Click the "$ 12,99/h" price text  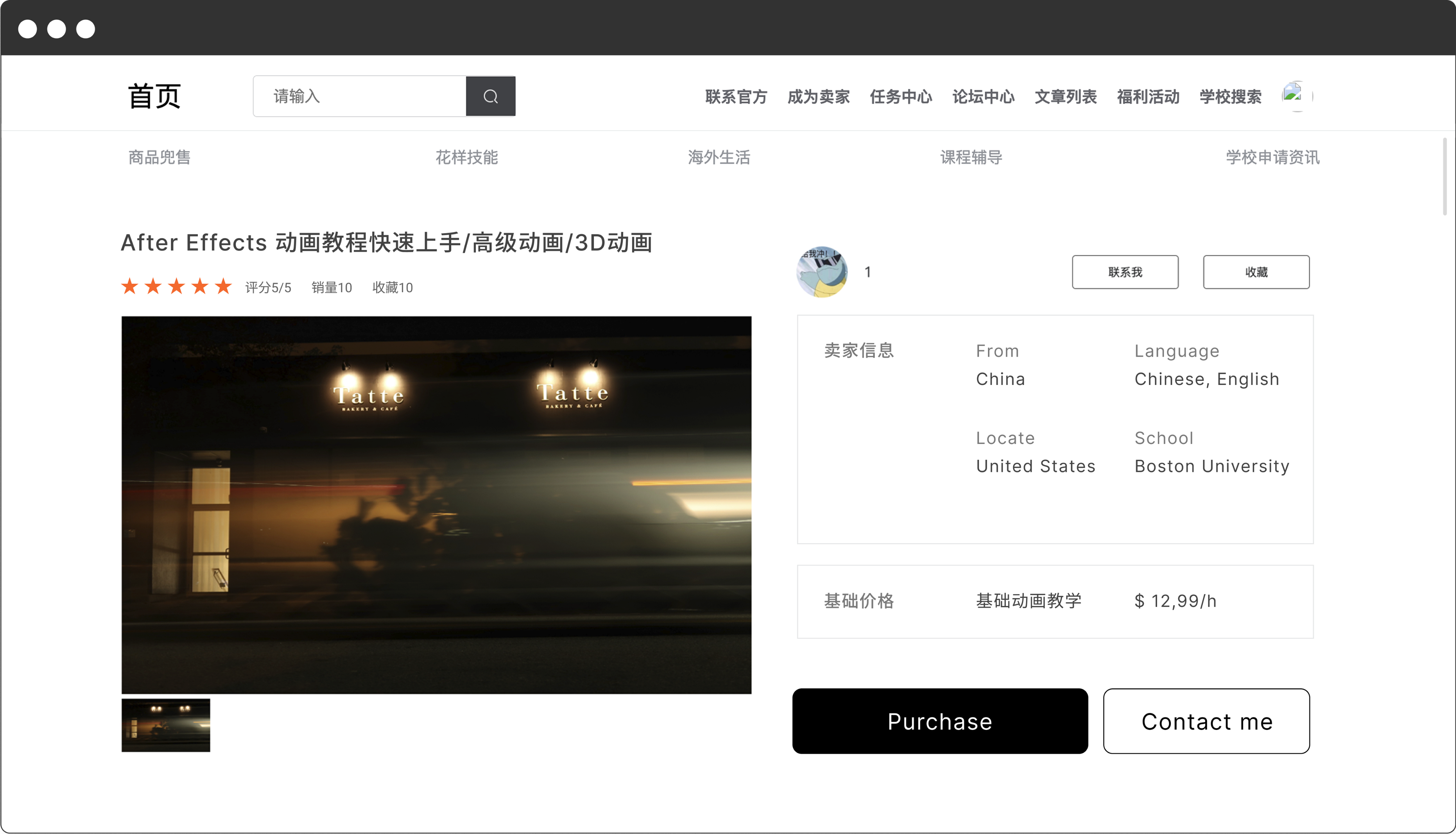1176,601
